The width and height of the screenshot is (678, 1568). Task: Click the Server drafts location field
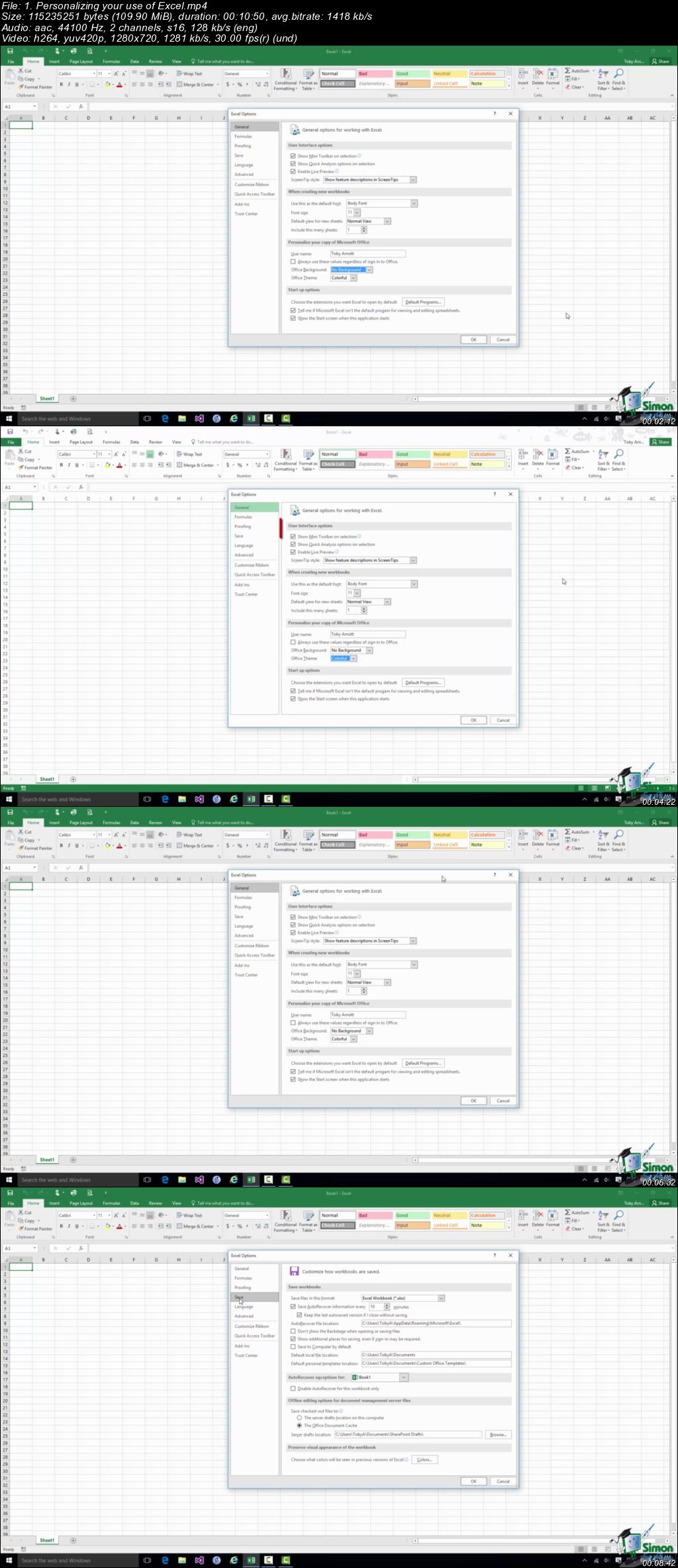407,1435
